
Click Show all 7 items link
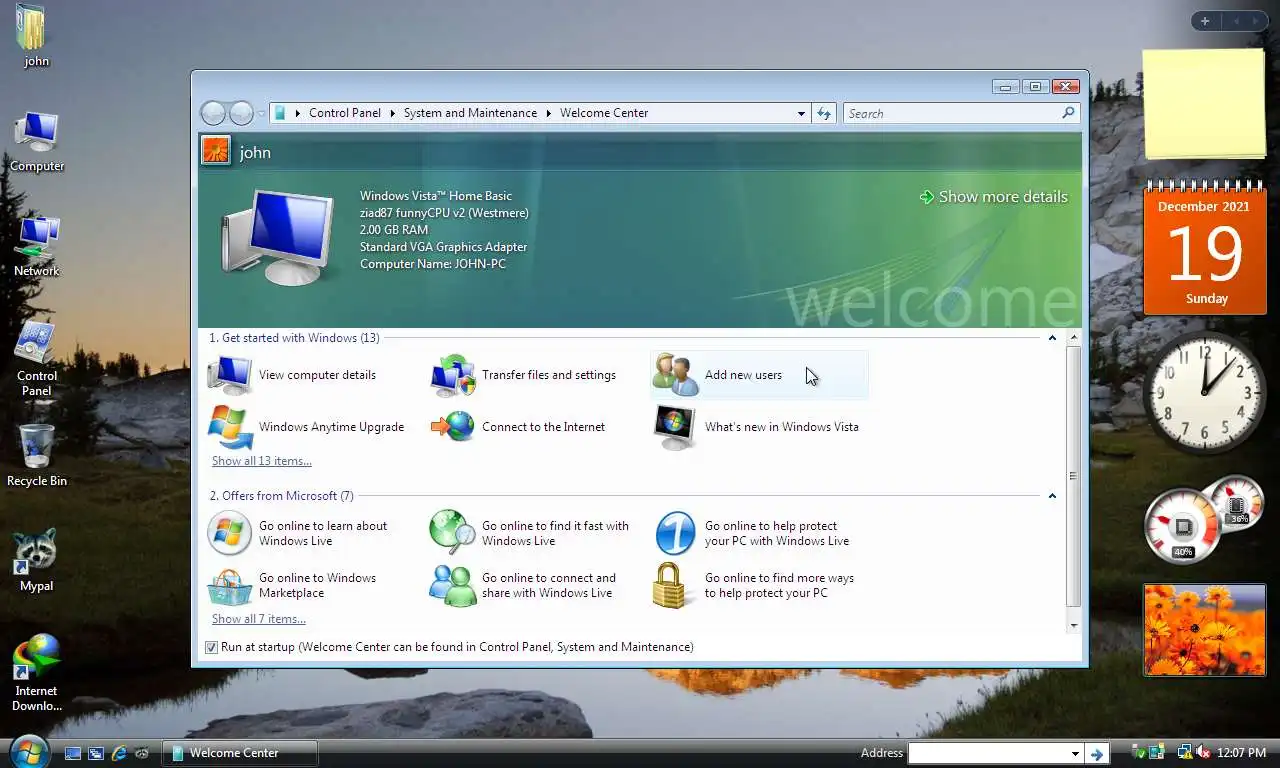[259, 619]
